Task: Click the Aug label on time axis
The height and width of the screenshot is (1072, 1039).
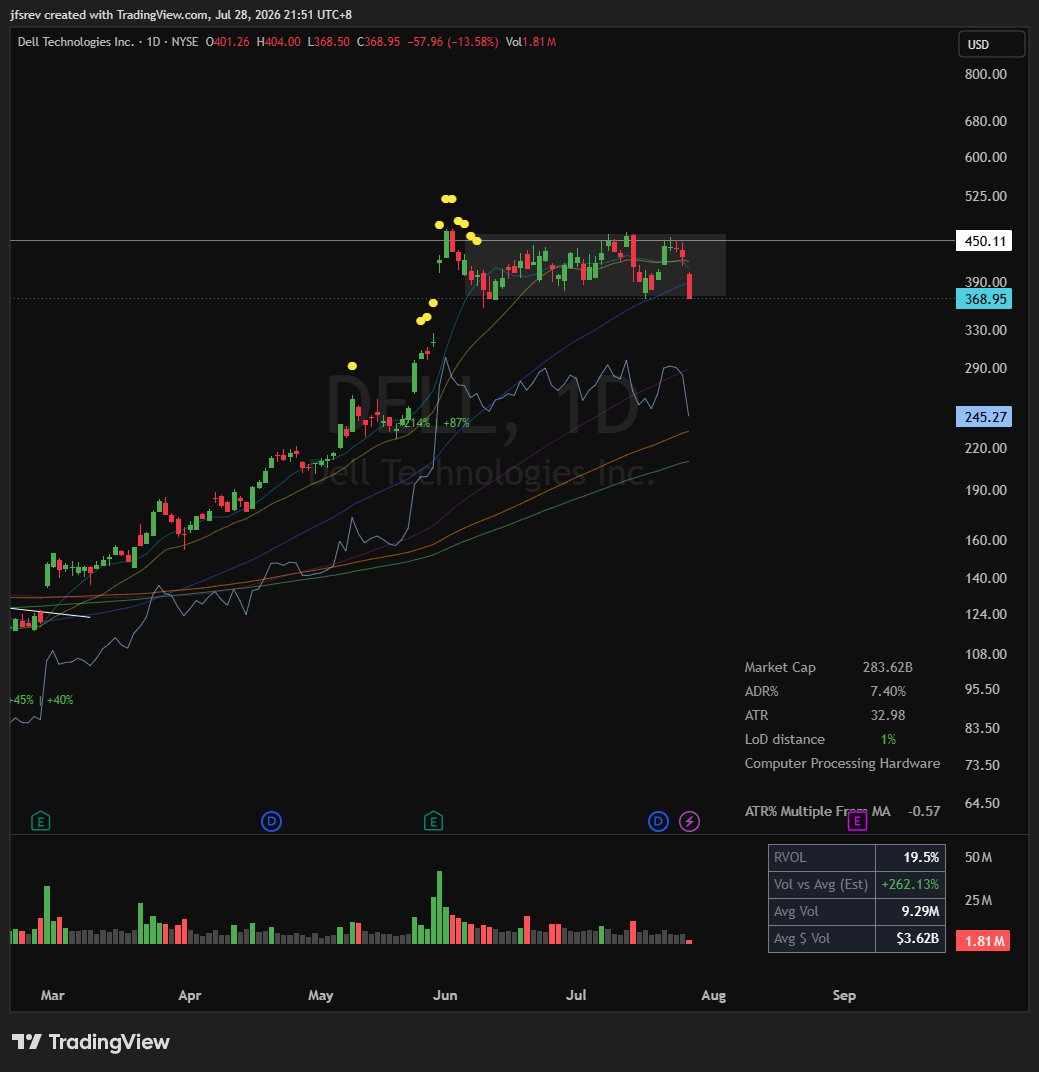Action: click(714, 995)
